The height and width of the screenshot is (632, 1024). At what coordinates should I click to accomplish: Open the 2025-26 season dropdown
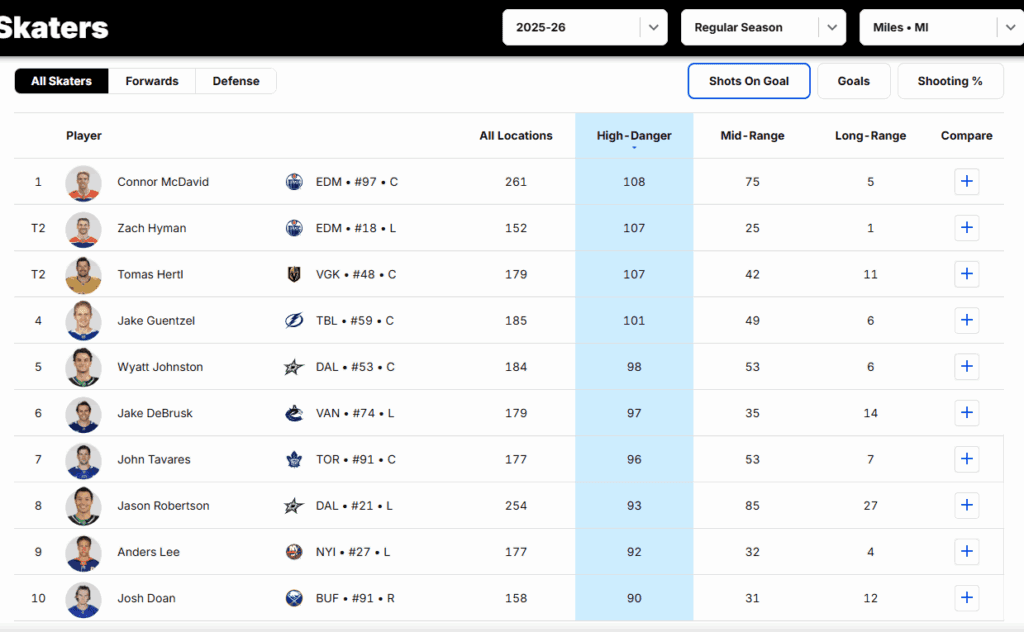point(584,27)
